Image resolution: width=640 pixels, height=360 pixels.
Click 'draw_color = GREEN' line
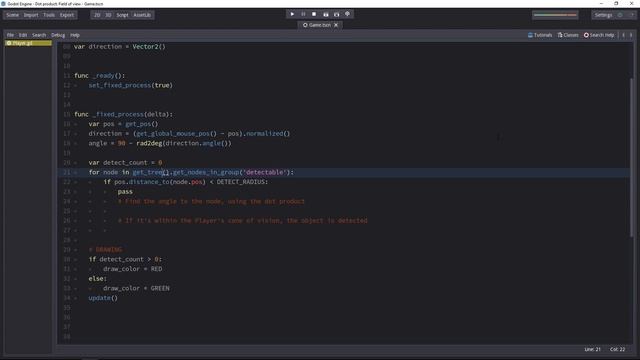[x=136, y=288]
